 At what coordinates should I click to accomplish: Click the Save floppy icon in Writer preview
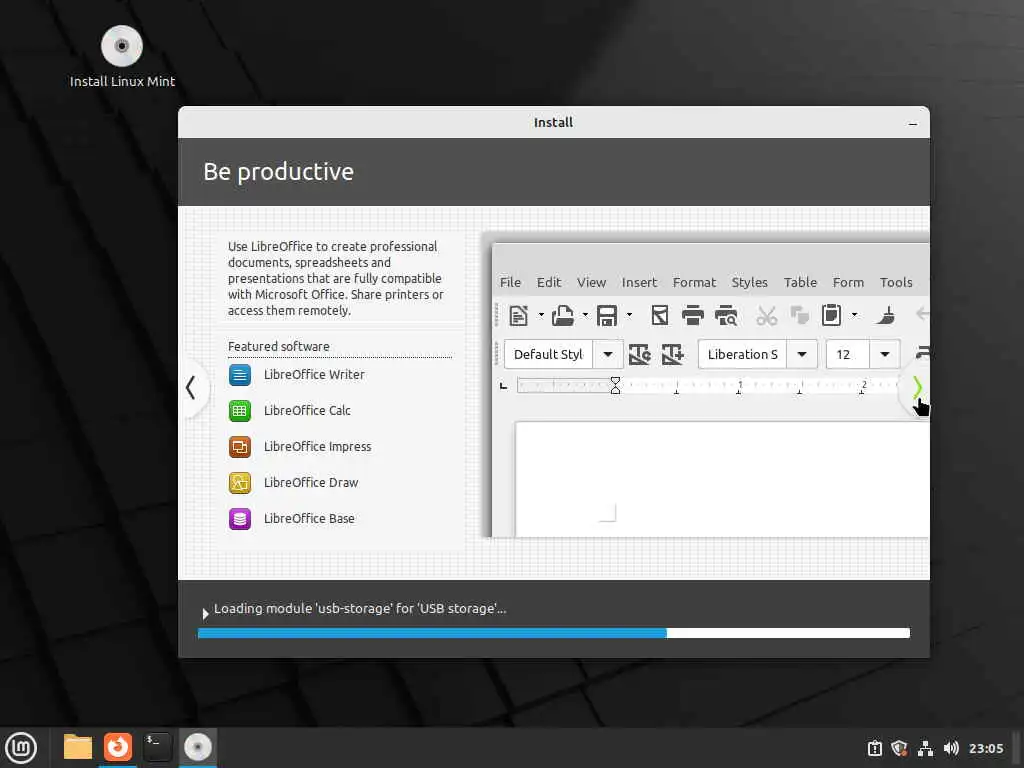pos(607,316)
